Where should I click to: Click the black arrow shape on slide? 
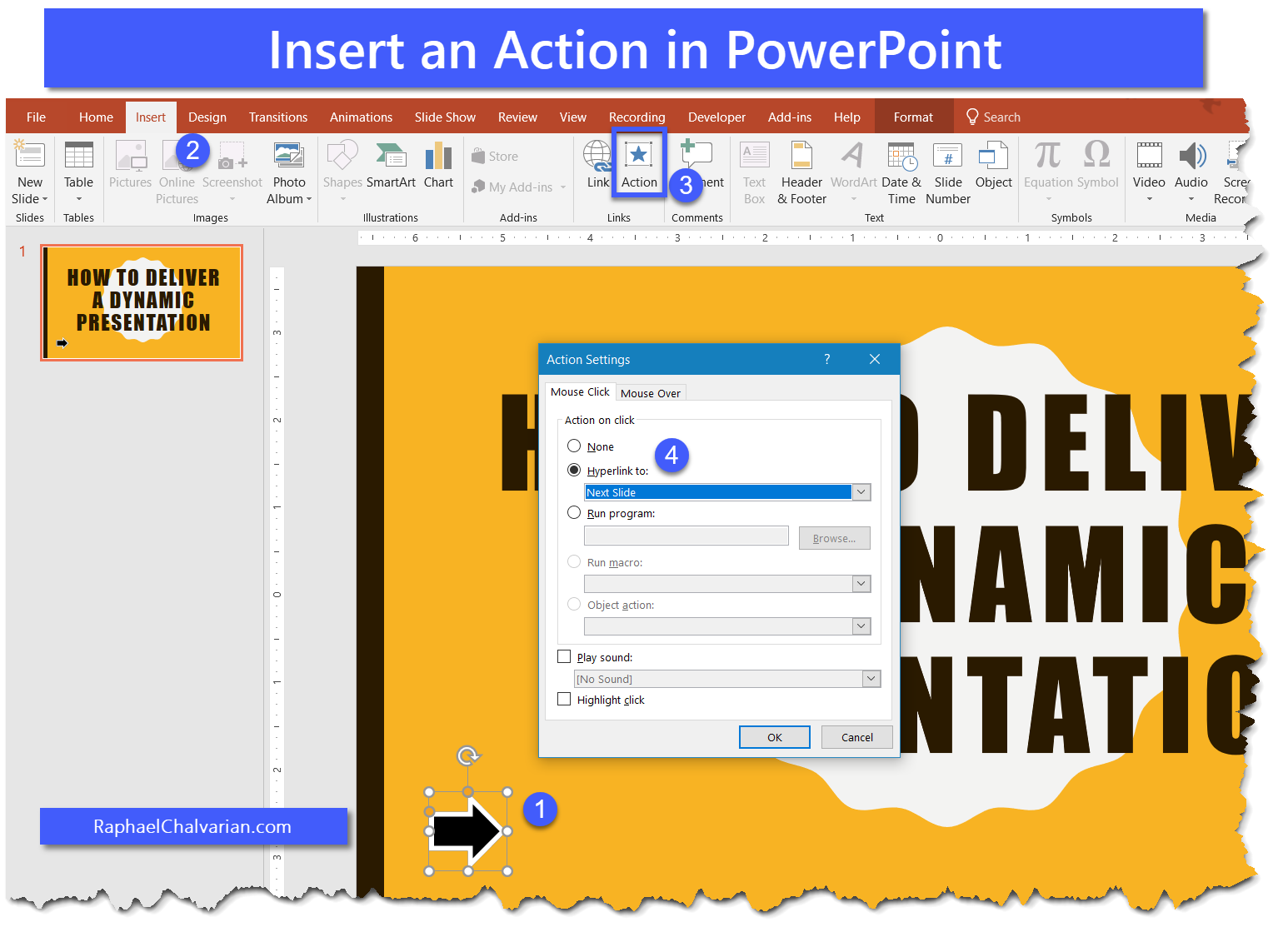coord(467,831)
